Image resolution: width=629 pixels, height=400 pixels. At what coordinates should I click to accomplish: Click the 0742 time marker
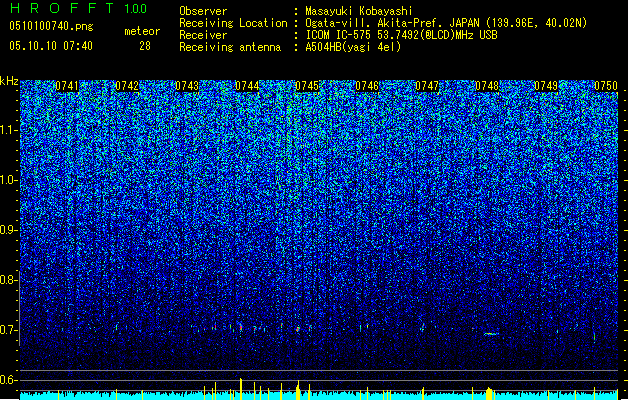127,86
